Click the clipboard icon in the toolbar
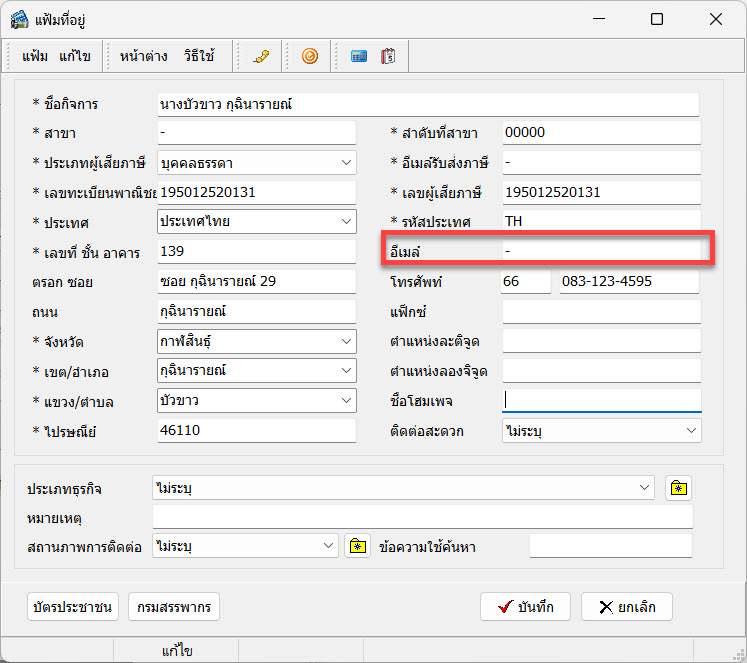 388,56
